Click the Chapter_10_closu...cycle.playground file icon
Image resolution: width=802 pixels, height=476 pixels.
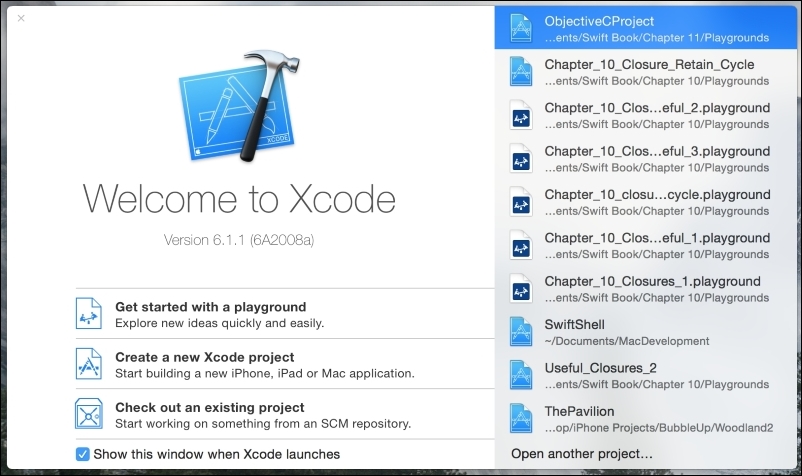pyautogui.click(x=521, y=202)
